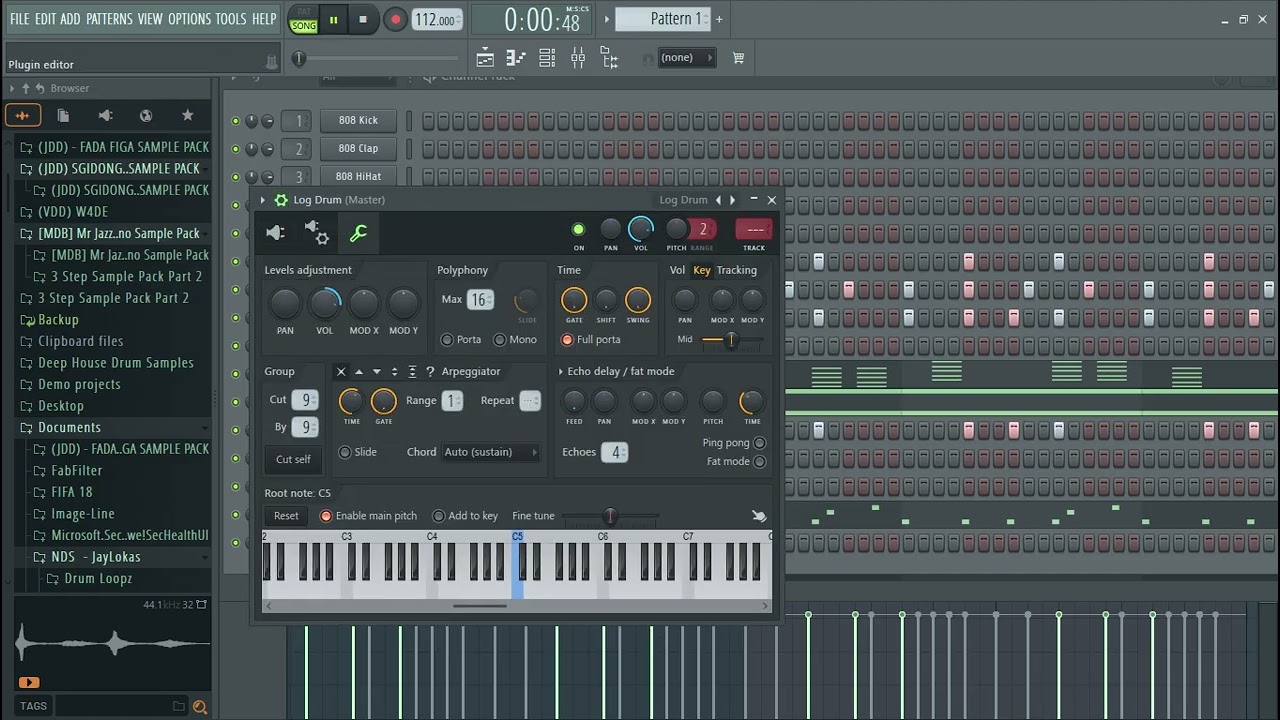Enable the Porta option

[x=447, y=340]
